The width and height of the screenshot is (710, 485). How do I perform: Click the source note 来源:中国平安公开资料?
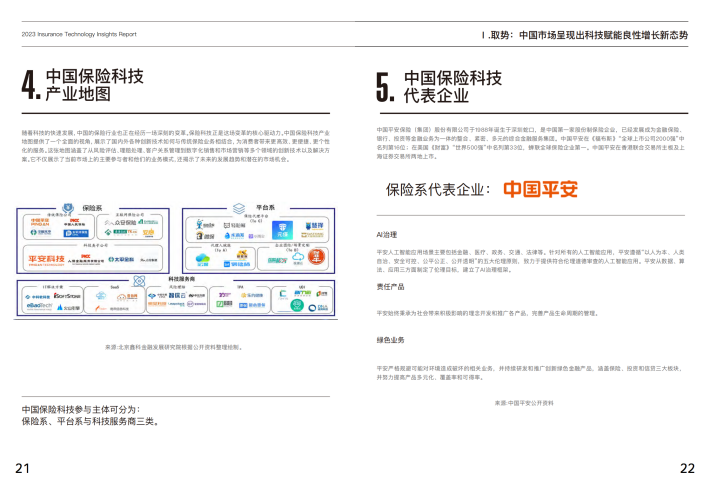click(x=524, y=403)
